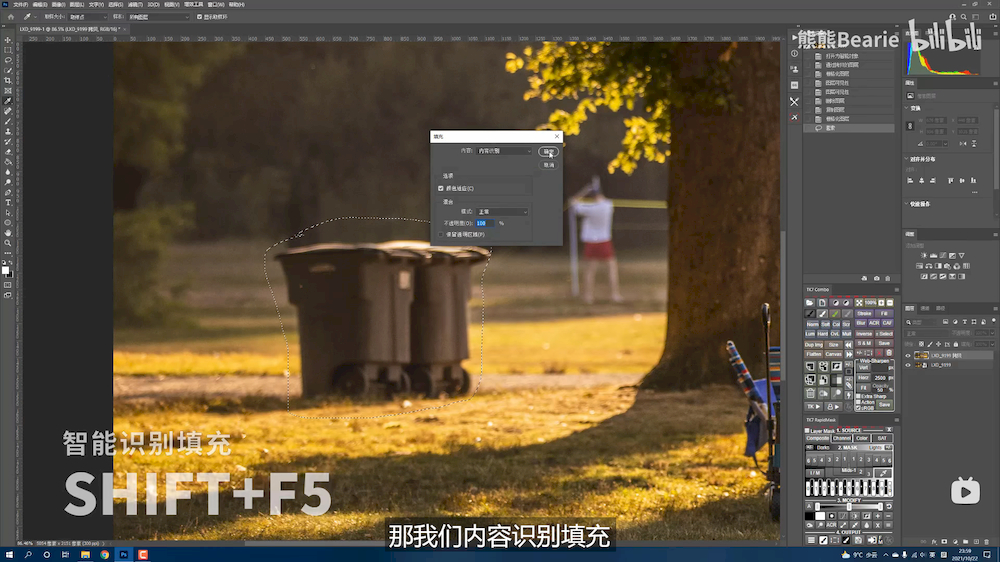Select the Clone Stamp tool
The image size is (1000, 562).
(8, 131)
